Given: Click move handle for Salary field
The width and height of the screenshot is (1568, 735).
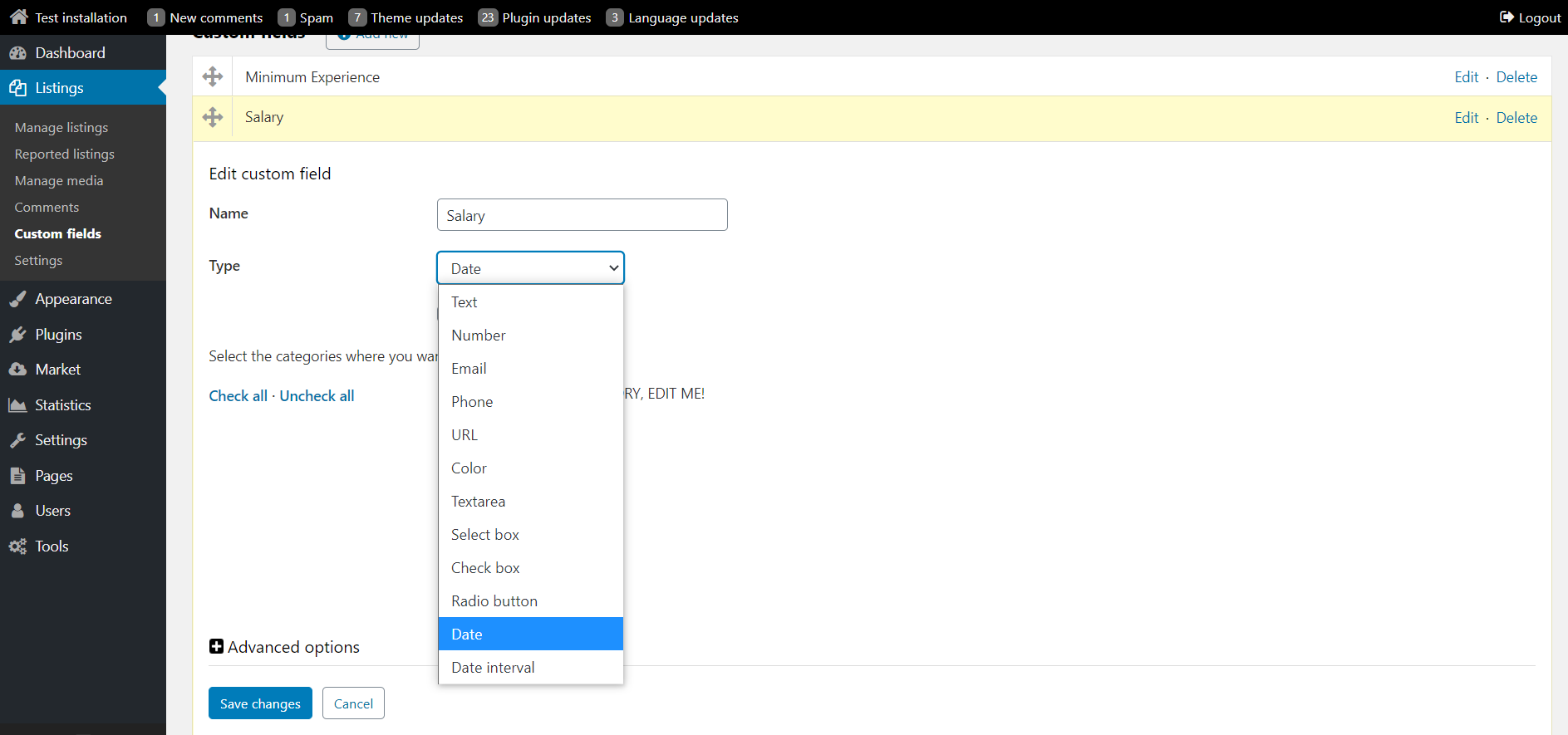Looking at the screenshot, I should tap(213, 117).
